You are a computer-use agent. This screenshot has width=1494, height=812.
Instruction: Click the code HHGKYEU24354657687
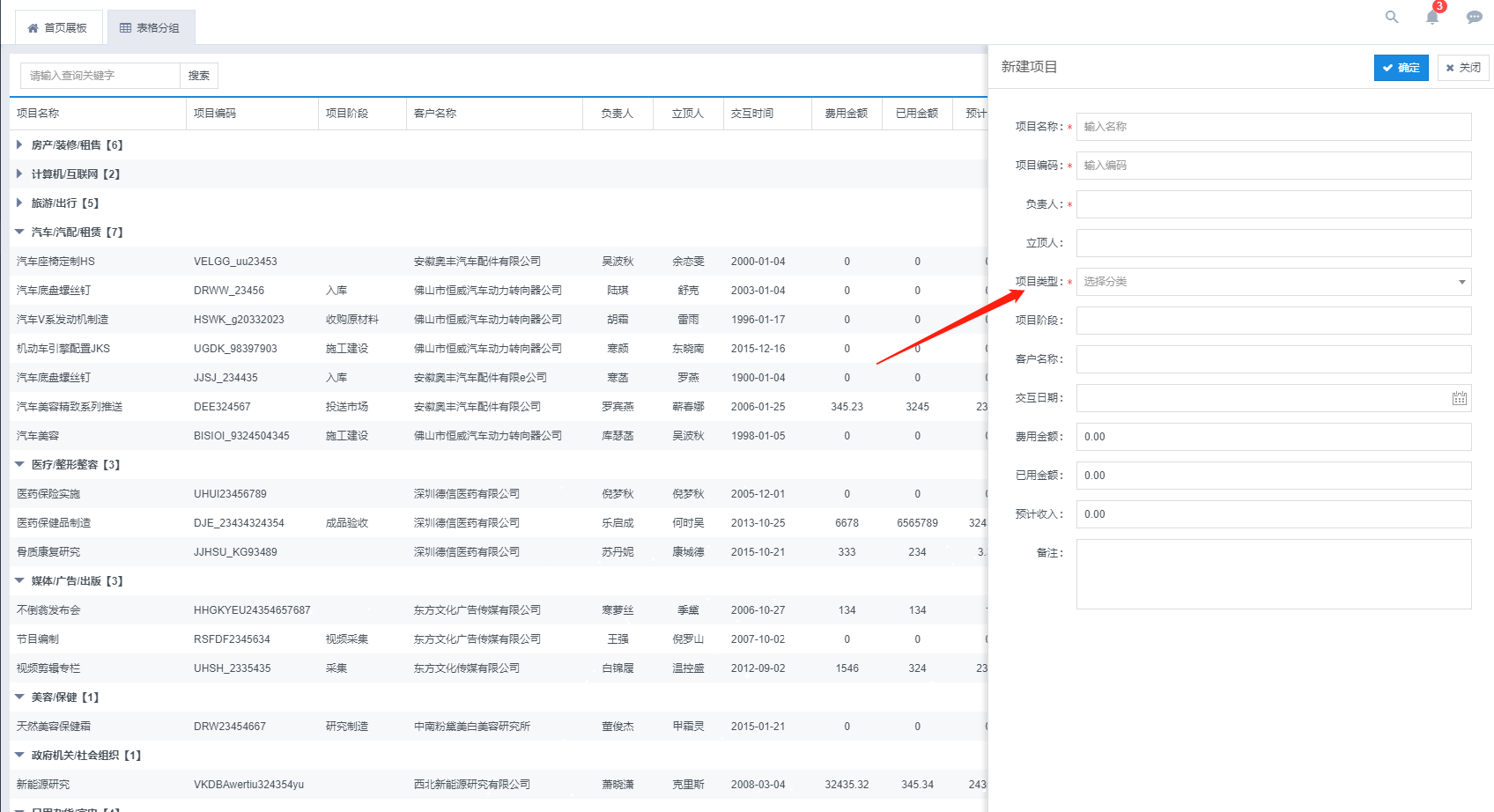tap(252, 610)
